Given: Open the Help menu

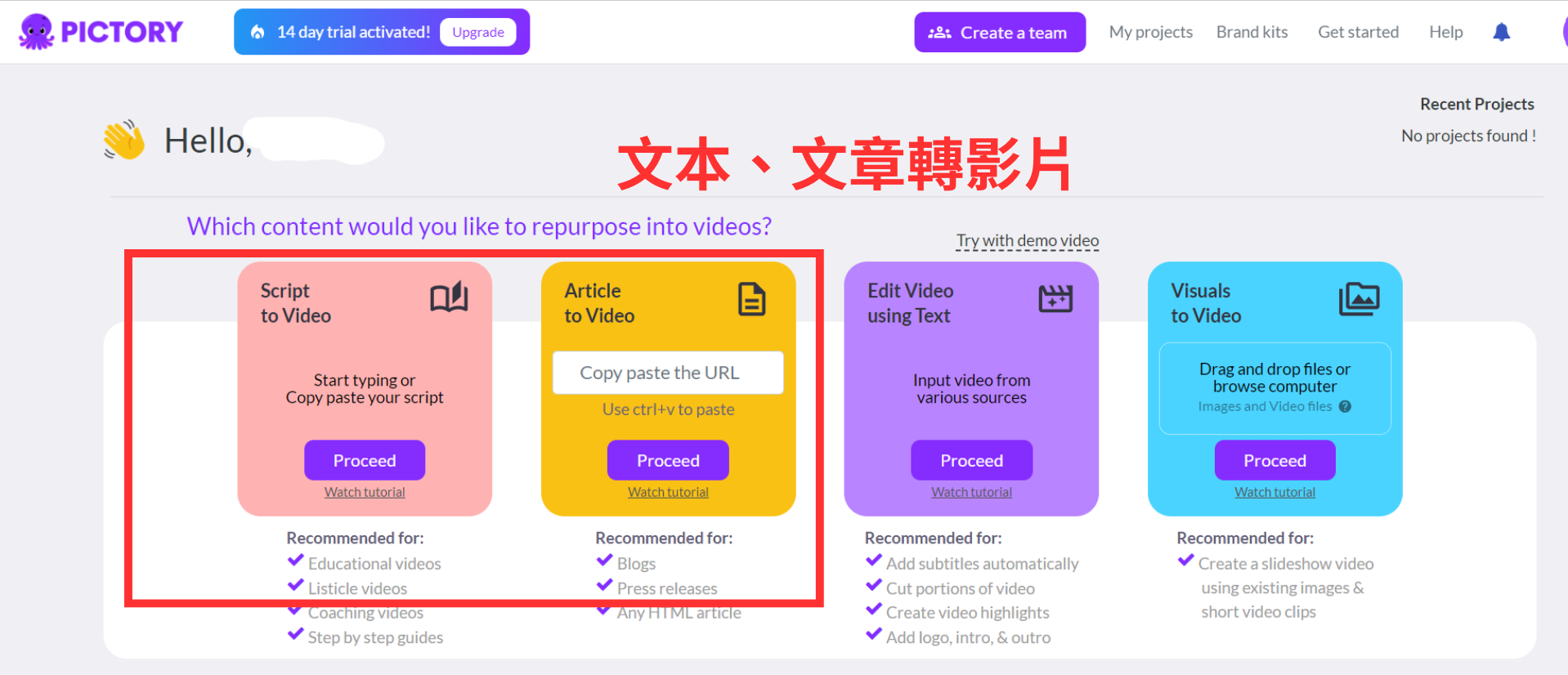Looking at the screenshot, I should pyautogui.click(x=1445, y=32).
